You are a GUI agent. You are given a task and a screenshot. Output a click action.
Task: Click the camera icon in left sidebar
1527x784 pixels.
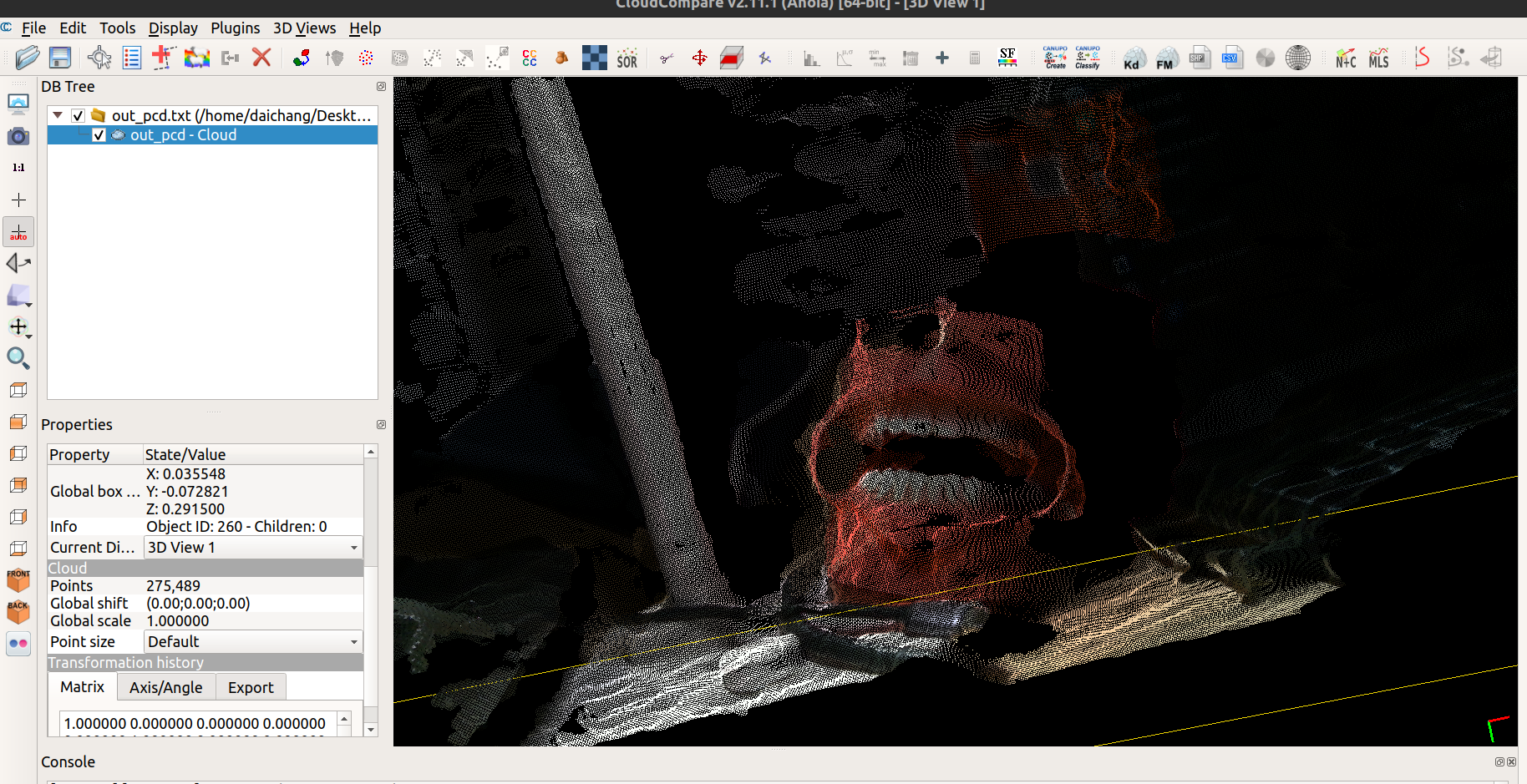click(x=18, y=136)
